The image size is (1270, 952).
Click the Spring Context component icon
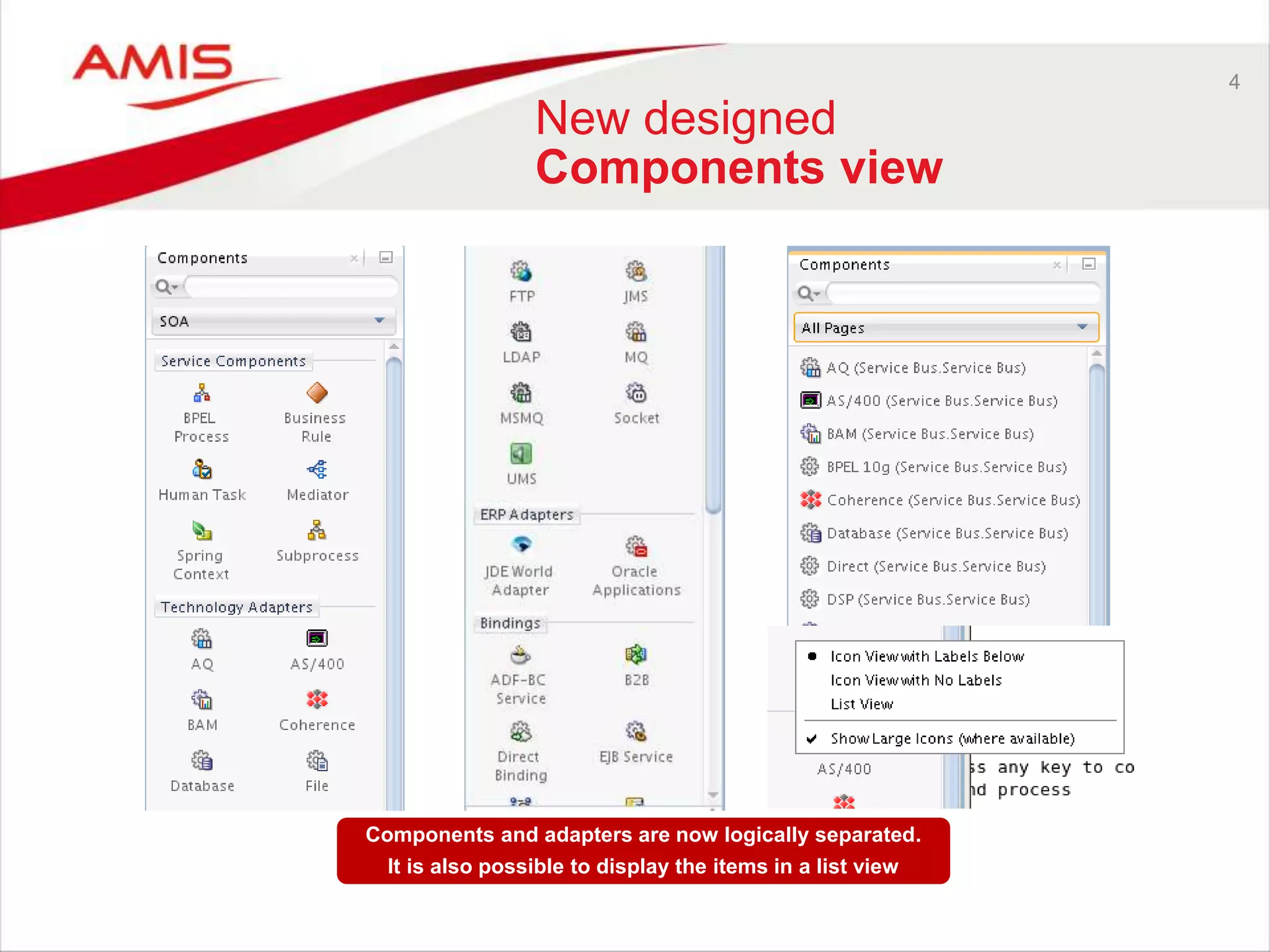(x=202, y=531)
